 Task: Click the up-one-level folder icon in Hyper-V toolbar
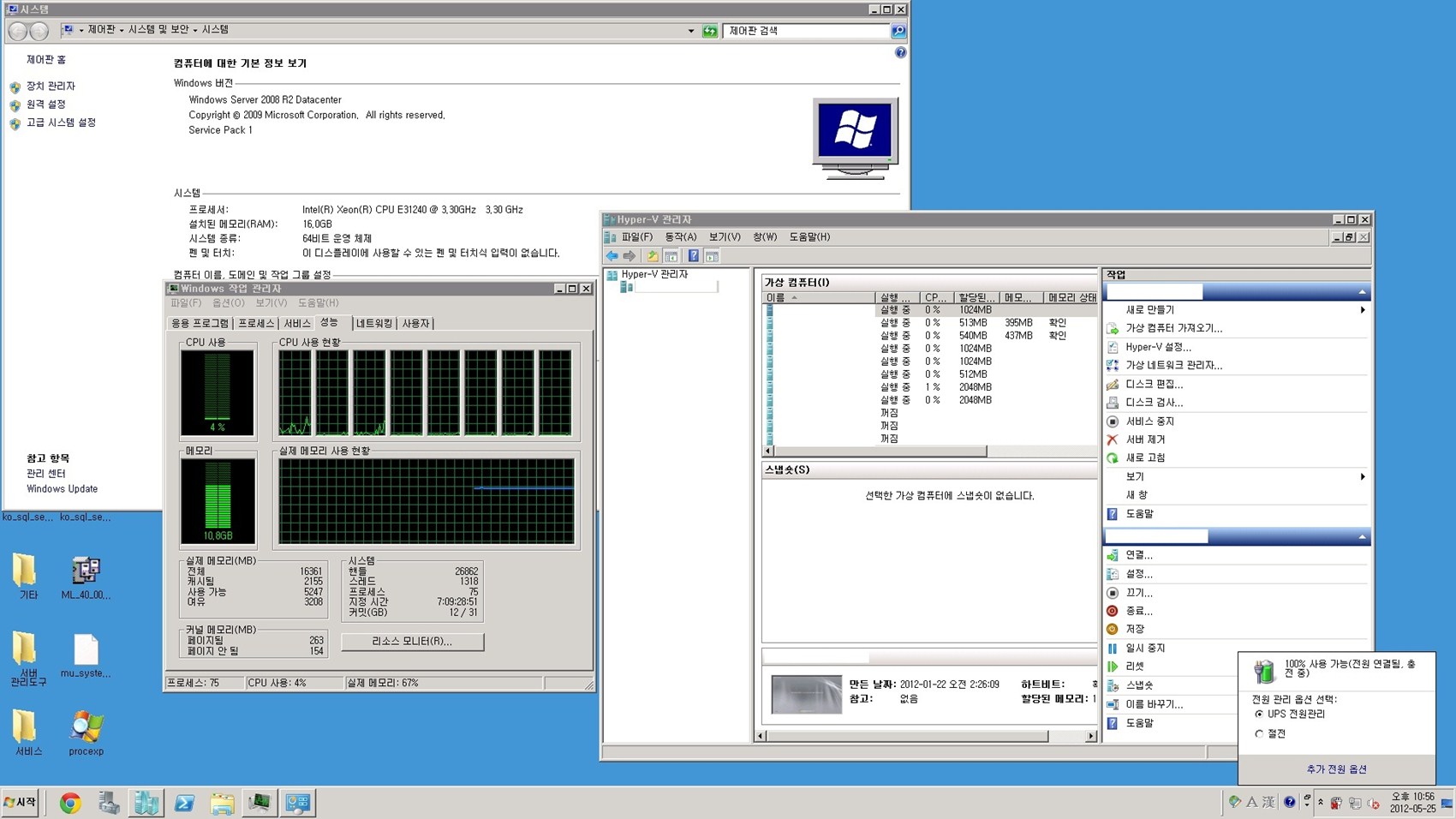tap(653, 256)
